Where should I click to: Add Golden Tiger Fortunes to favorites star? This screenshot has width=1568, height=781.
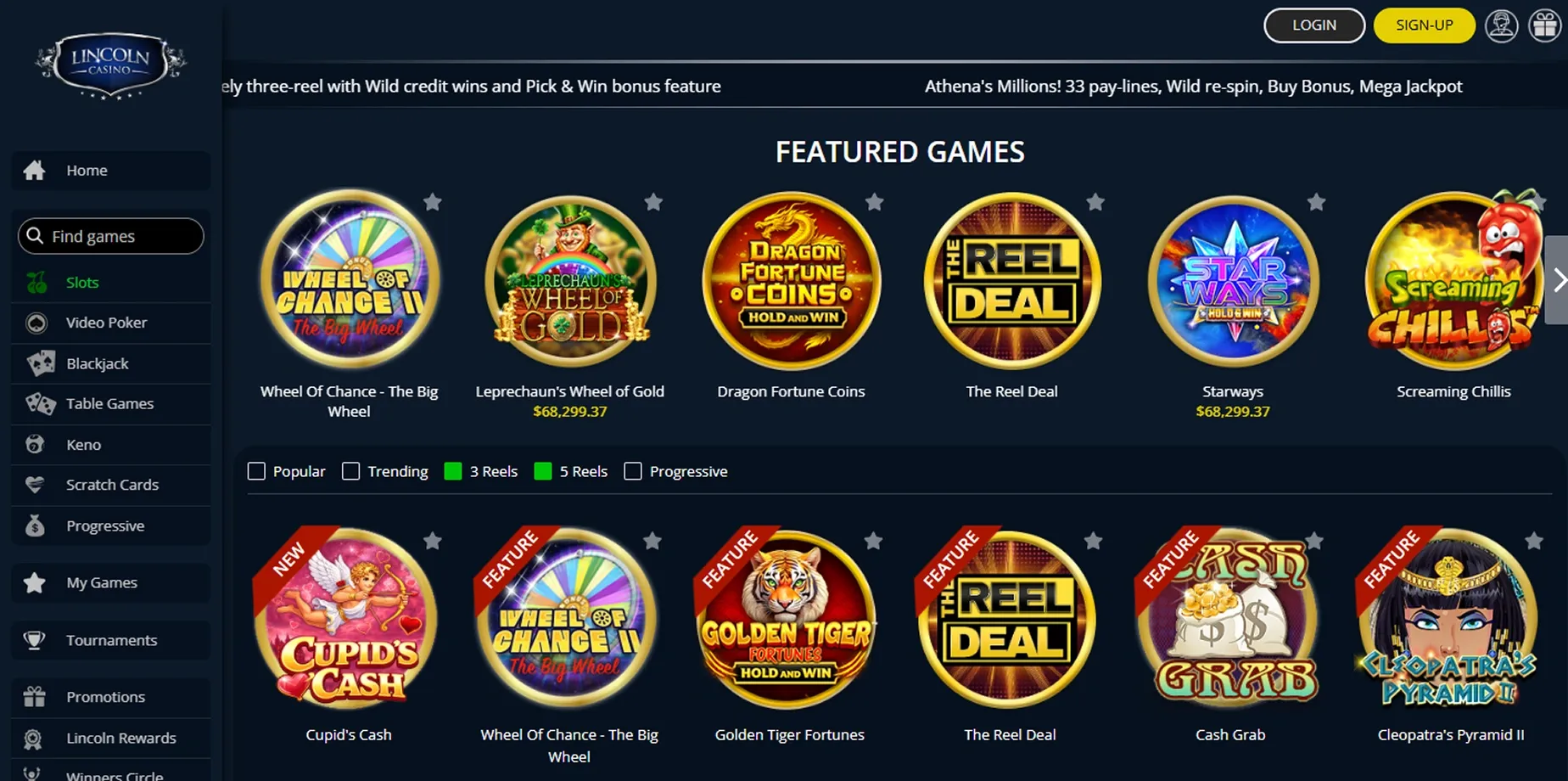coord(873,541)
